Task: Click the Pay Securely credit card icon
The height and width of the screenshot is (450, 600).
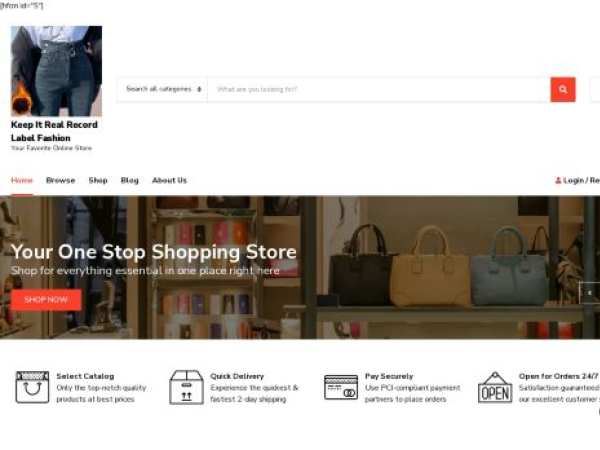Action: coord(341,387)
